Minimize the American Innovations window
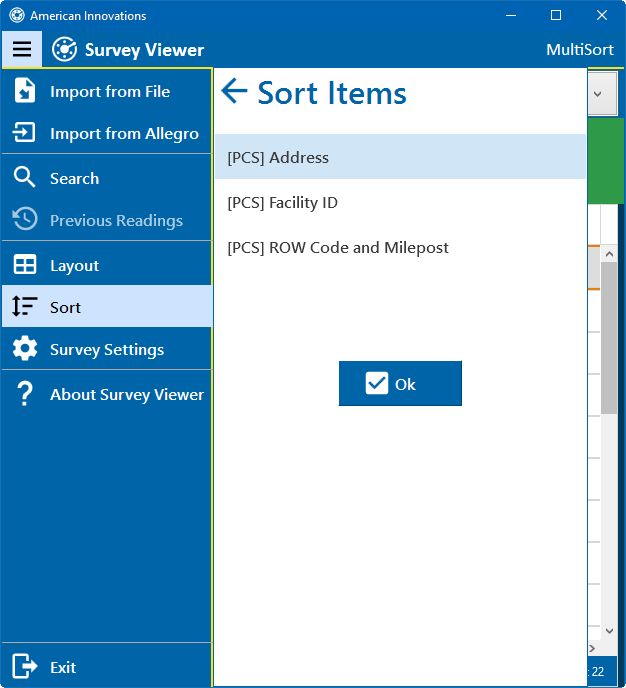The height and width of the screenshot is (688, 626). click(x=511, y=15)
